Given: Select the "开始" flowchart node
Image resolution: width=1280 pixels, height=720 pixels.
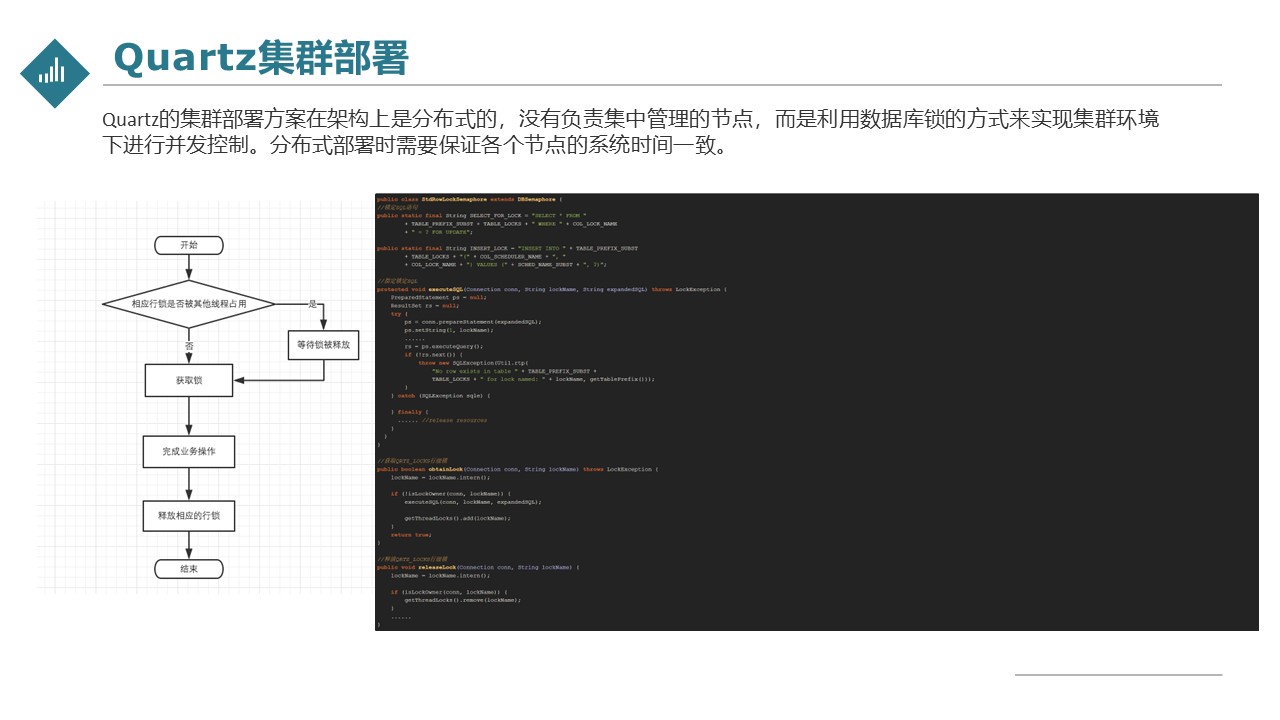Looking at the screenshot, I should point(189,245).
